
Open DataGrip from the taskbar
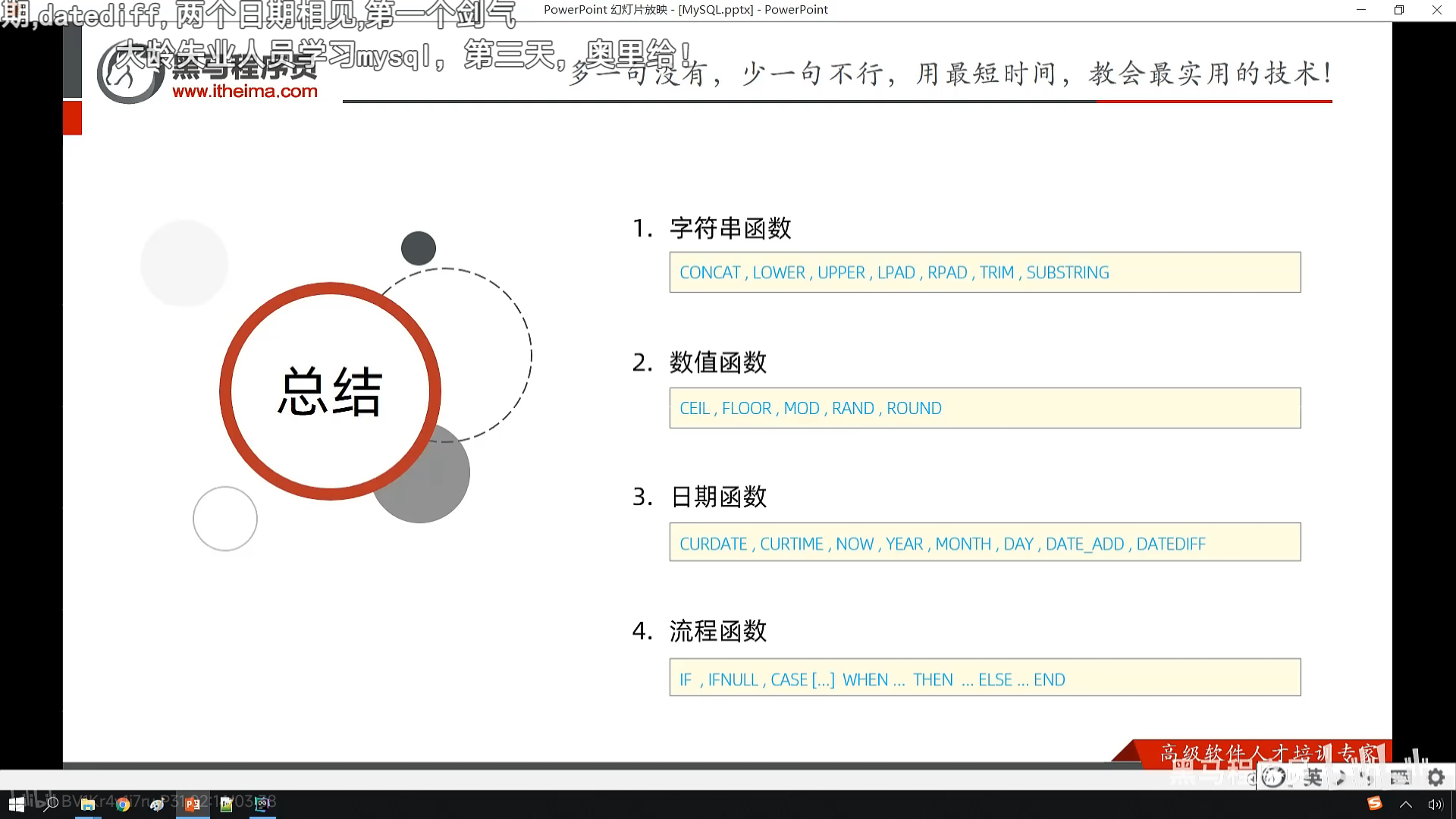pos(262,805)
